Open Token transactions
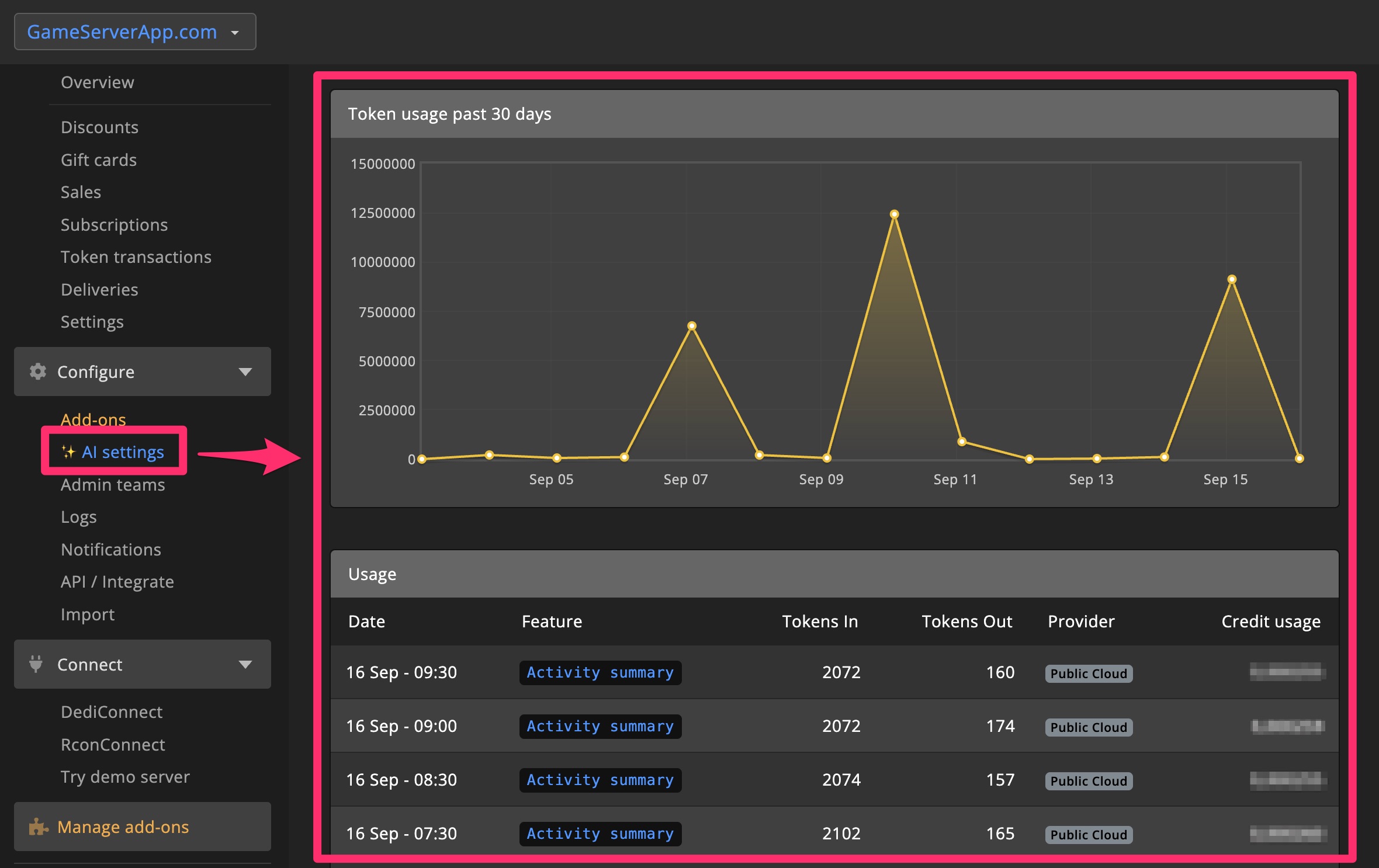Screen dimensions: 1379x868 pos(136,257)
